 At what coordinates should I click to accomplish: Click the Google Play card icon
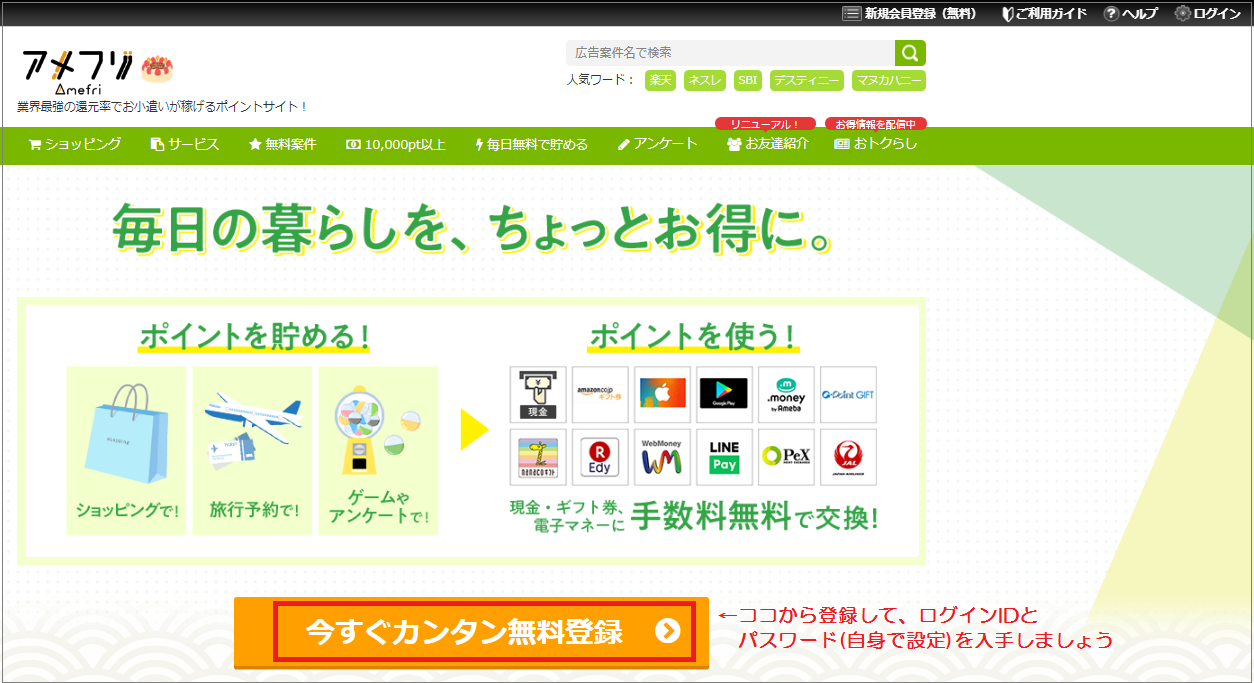click(x=724, y=395)
